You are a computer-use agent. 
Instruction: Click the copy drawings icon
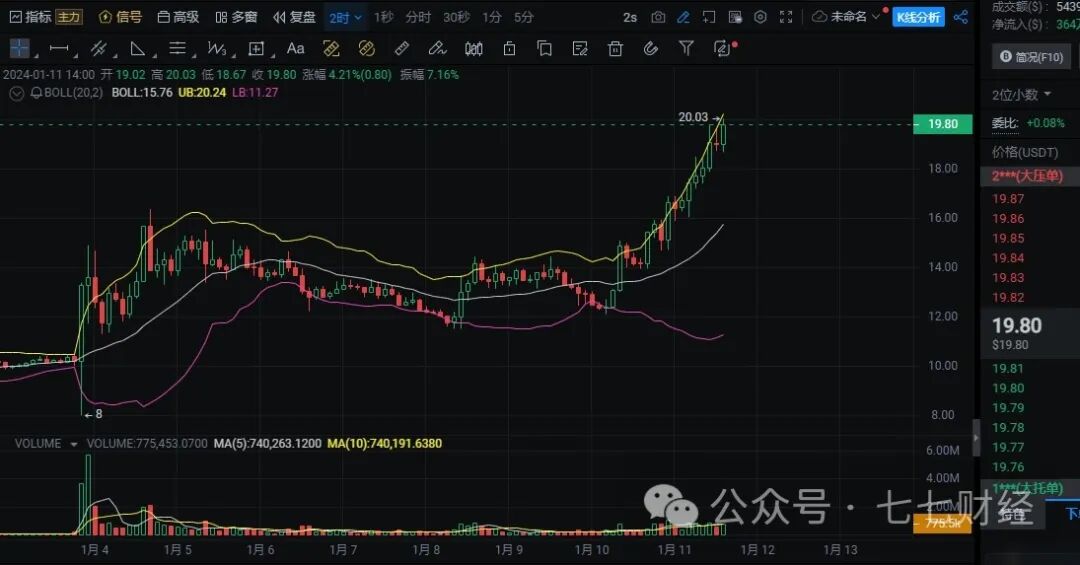pos(544,48)
